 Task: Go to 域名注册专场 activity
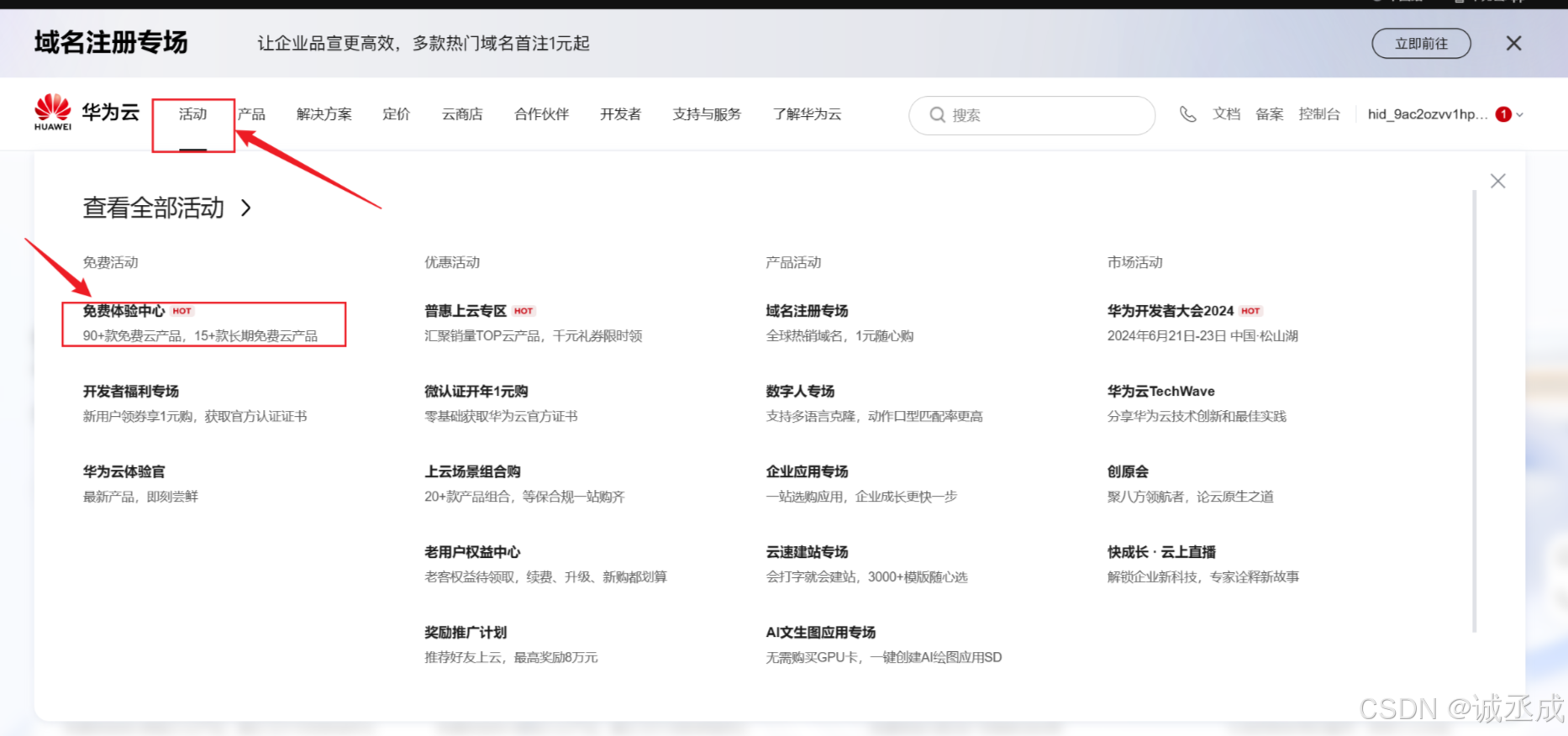point(807,311)
